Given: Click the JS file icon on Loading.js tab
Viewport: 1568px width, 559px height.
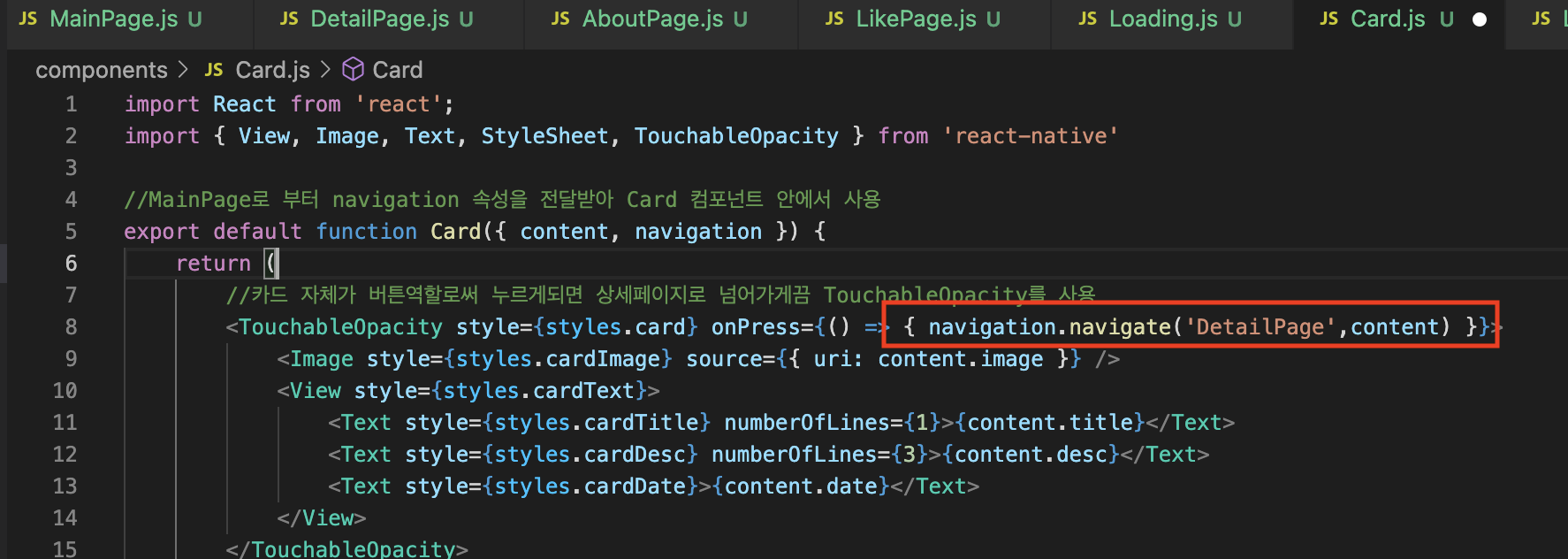Looking at the screenshot, I should (x=1088, y=19).
